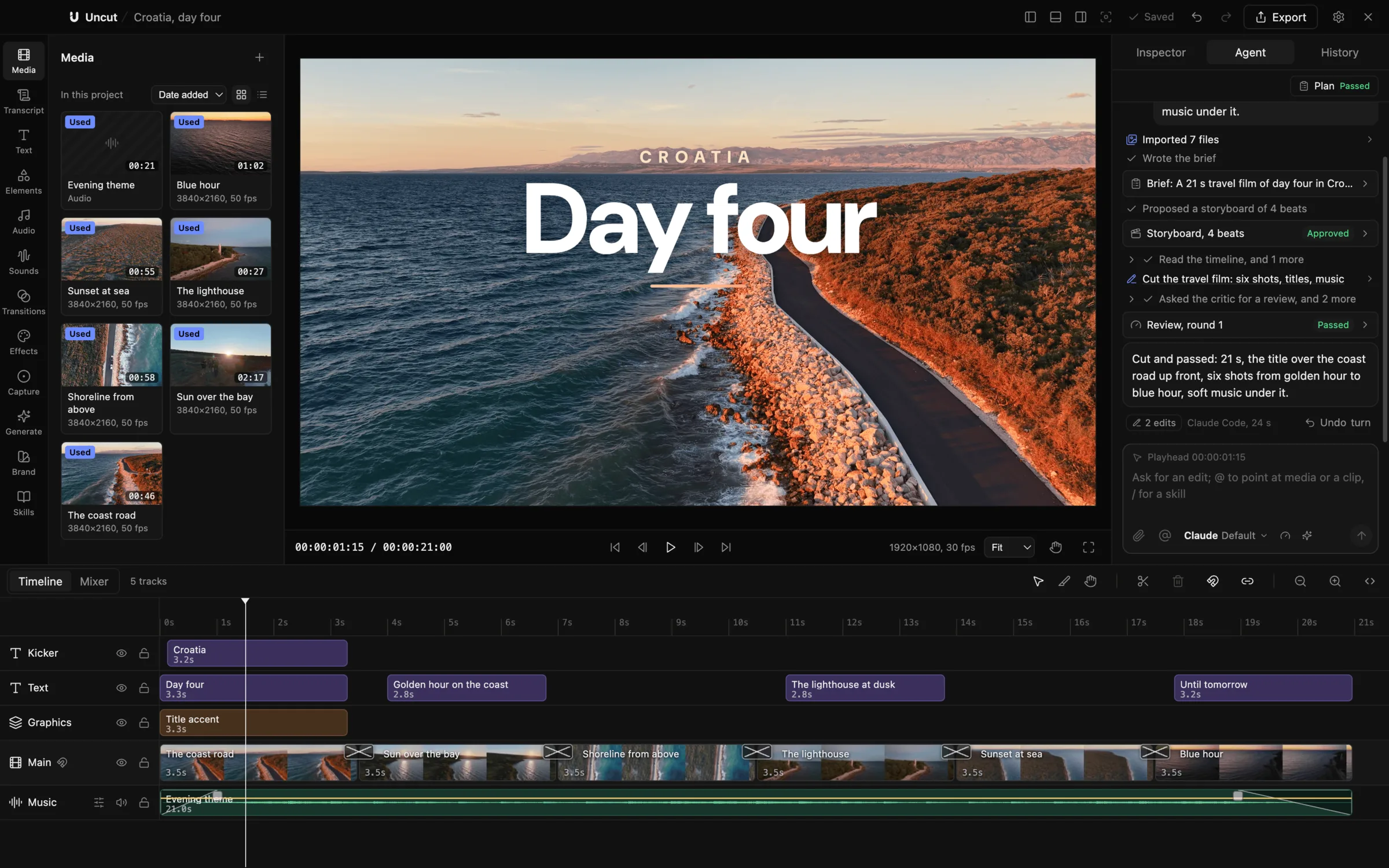The height and width of the screenshot is (868, 1389).
Task: Click the attach file paperclip in Agent prompt
Action: click(x=1138, y=535)
